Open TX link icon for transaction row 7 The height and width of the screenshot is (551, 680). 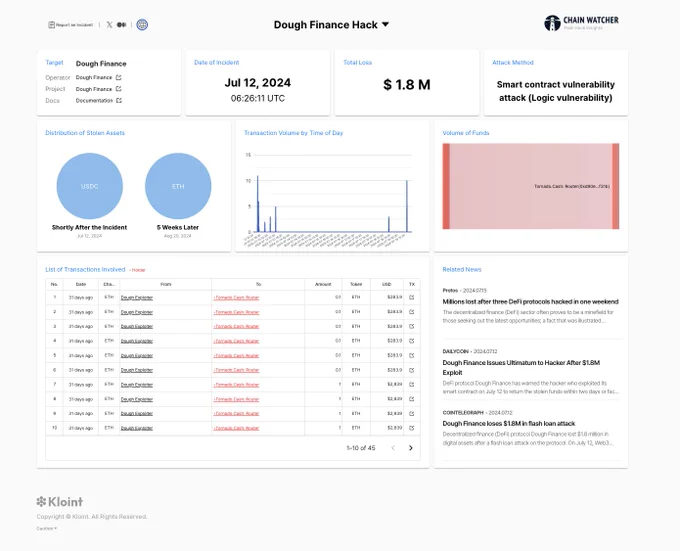(412, 385)
